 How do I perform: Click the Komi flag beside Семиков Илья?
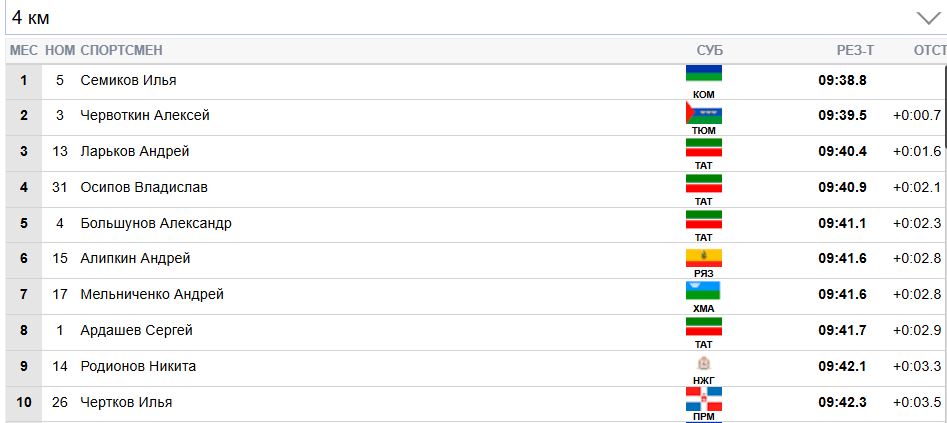(703, 74)
